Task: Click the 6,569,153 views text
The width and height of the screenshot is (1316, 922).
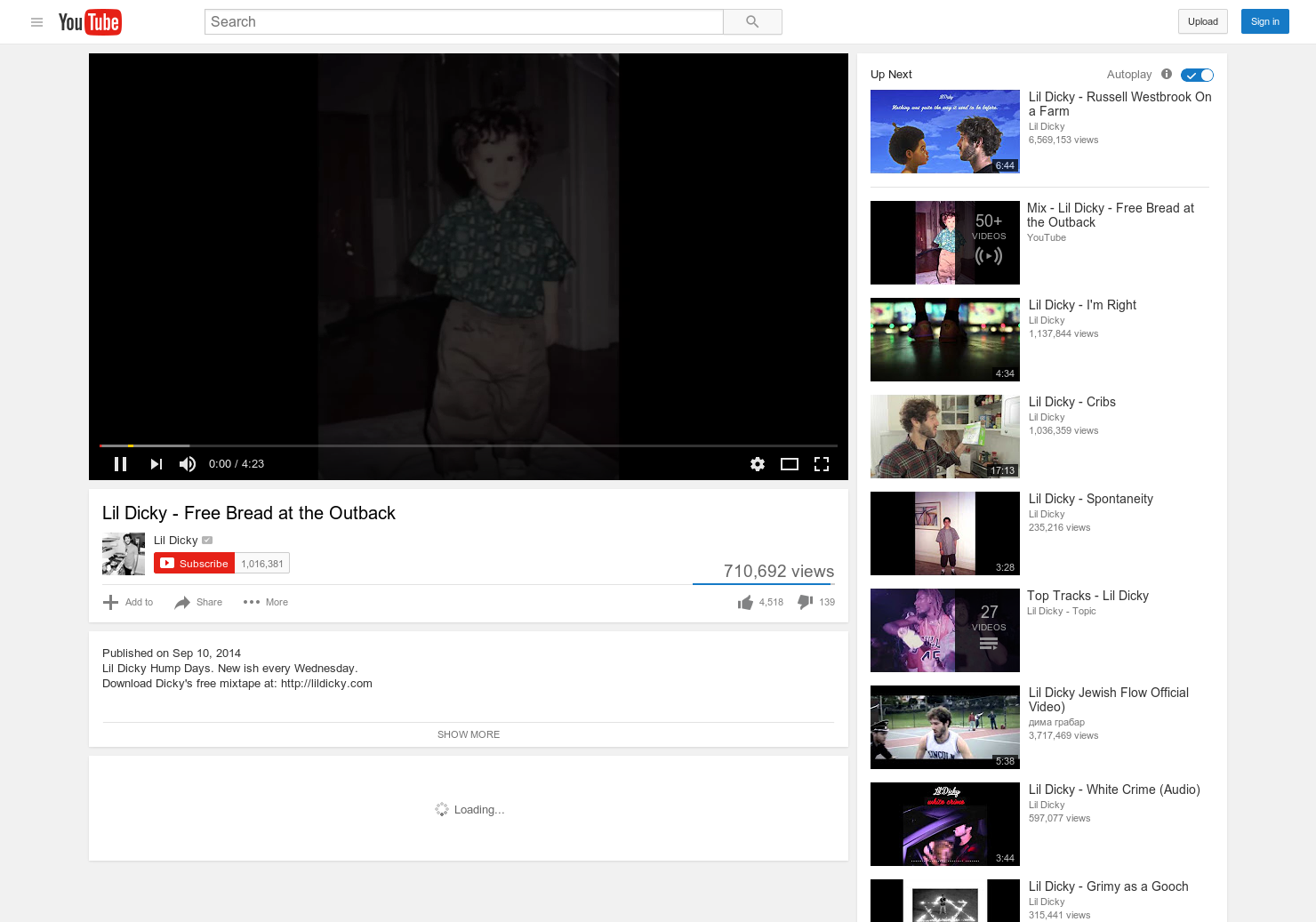Action: pyautogui.click(x=1063, y=140)
